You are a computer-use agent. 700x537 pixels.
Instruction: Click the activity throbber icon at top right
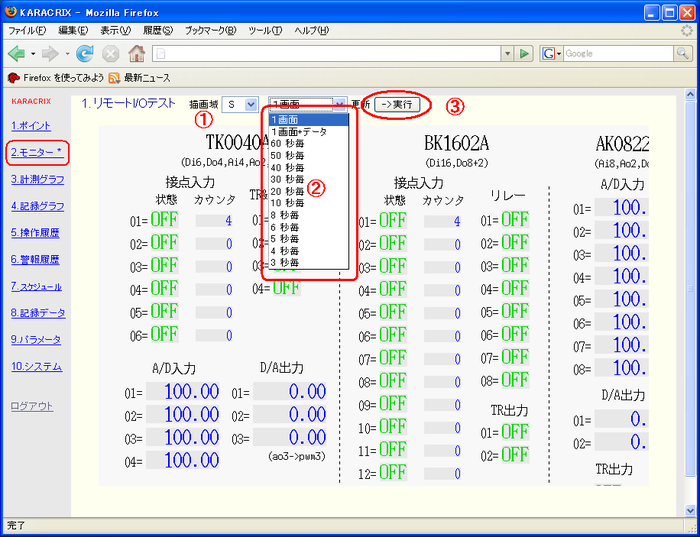pyautogui.click(x=687, y=30)
